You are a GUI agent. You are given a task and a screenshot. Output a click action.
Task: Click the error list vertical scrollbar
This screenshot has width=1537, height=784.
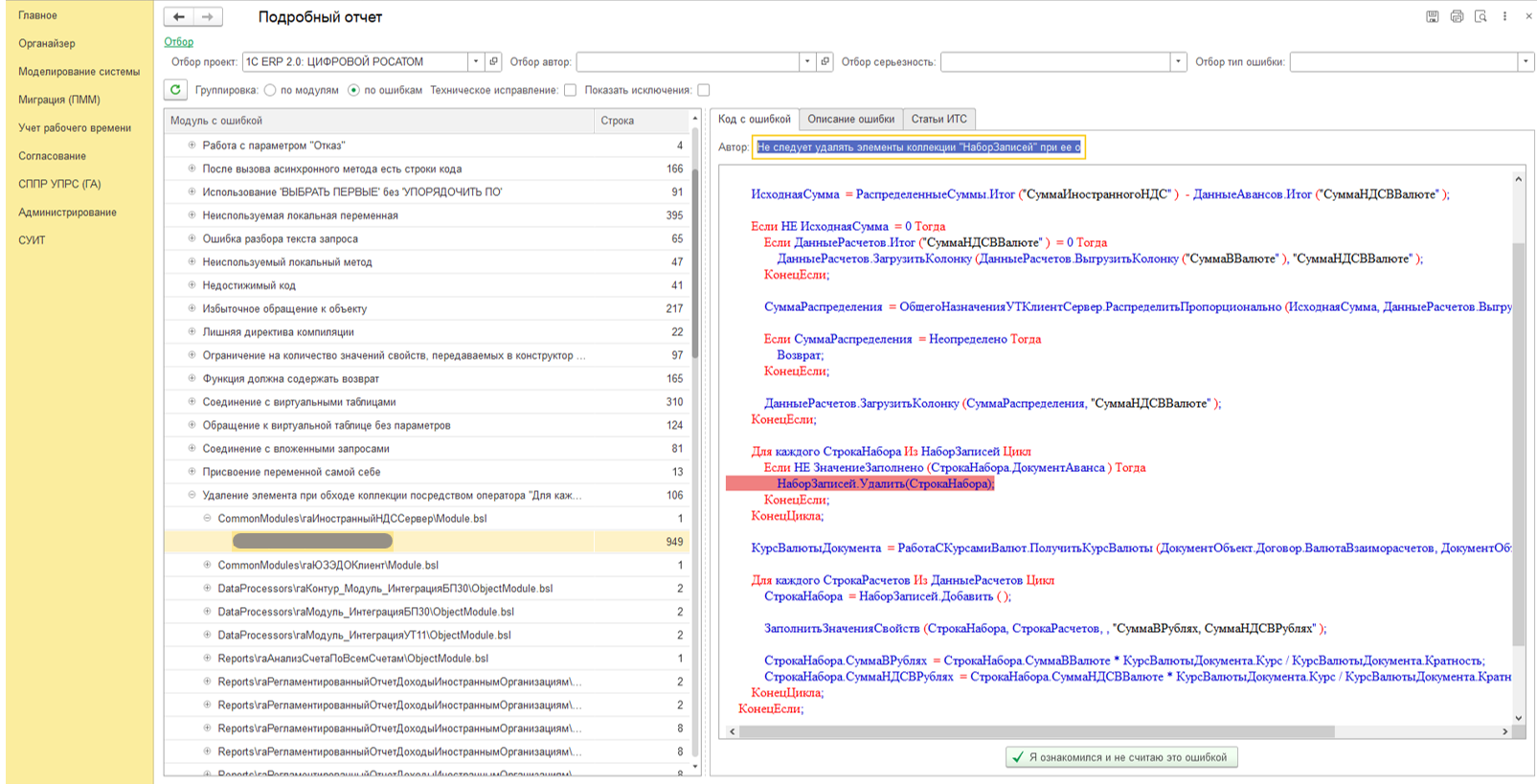[x=695, y=262]
